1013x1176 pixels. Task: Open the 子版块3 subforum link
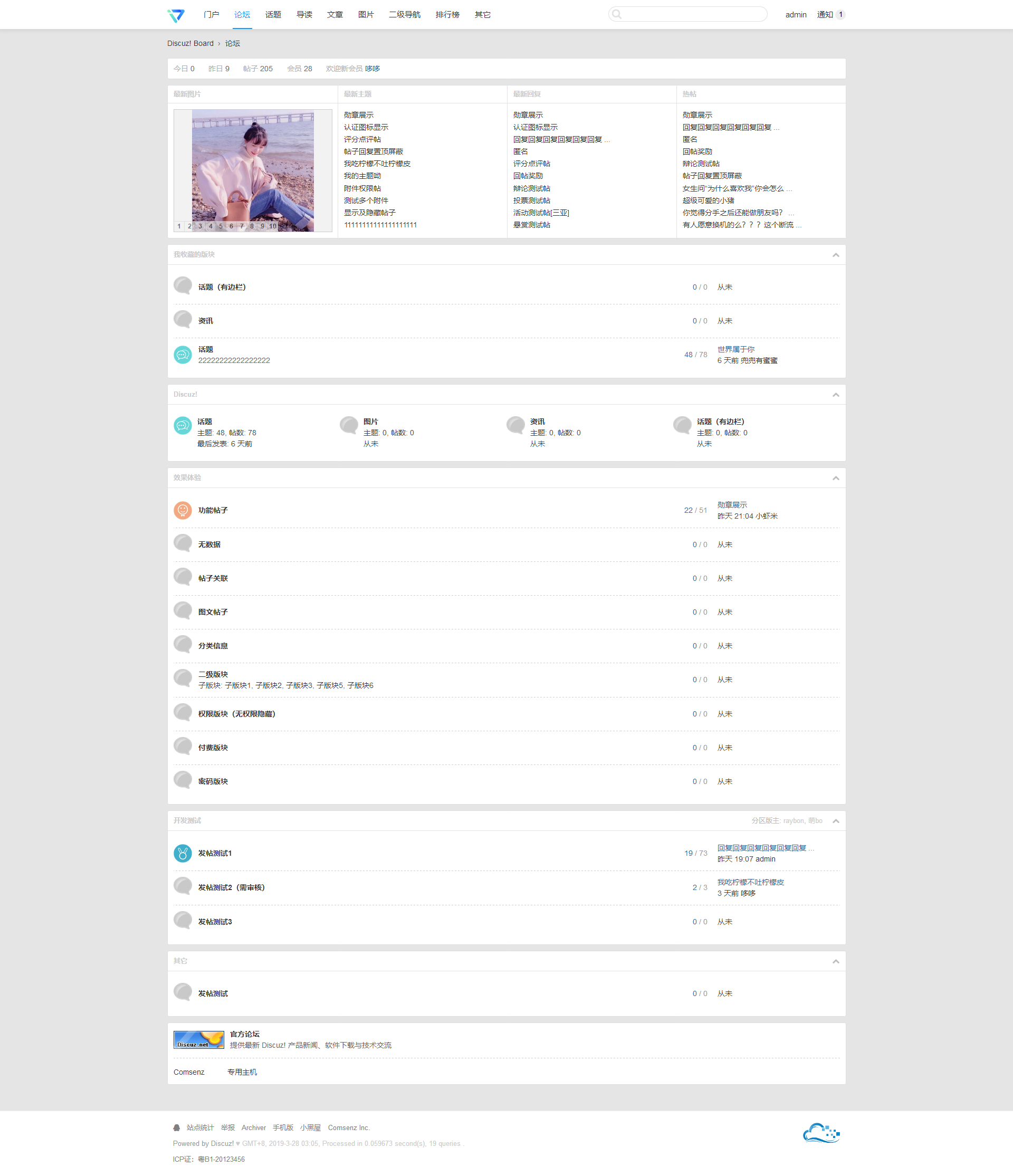299,685
